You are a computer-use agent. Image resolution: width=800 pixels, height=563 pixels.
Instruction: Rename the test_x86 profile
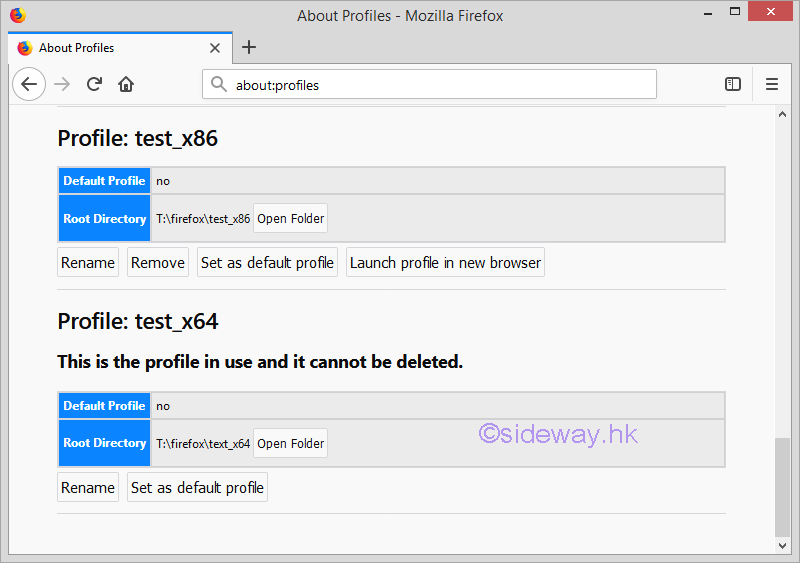(x=88, y=263)
